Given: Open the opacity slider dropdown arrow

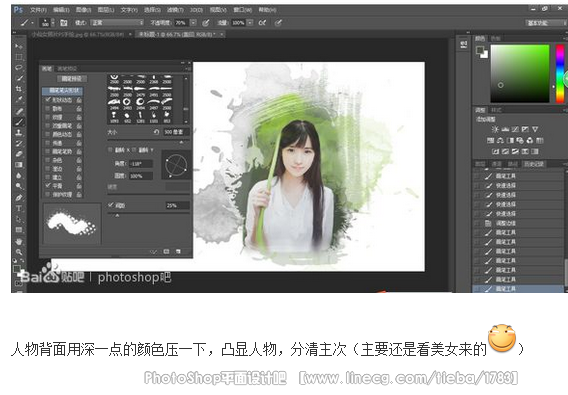Looking at the screenshot, I should 194,23.
